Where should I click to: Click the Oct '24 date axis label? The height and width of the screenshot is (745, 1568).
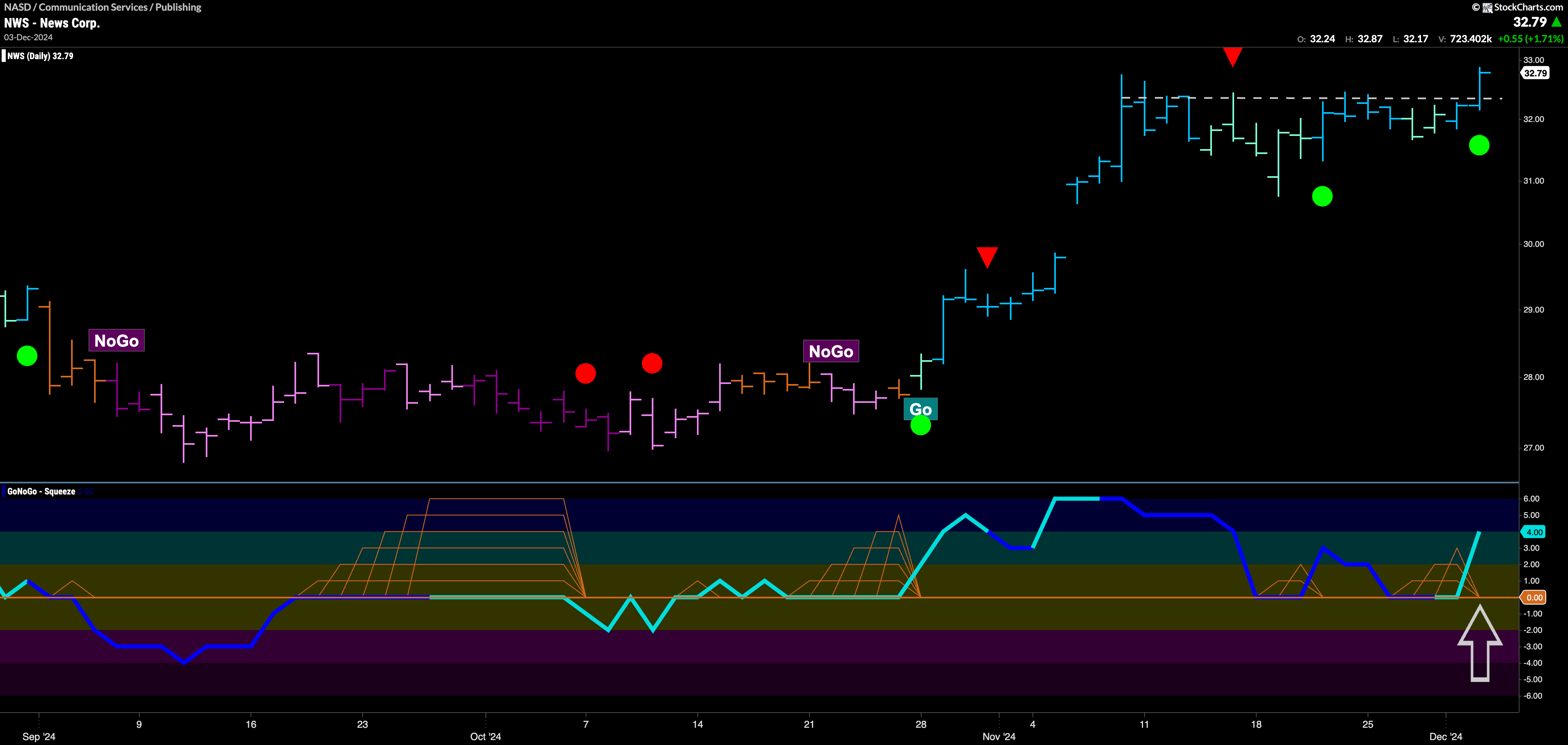[486, 736]
